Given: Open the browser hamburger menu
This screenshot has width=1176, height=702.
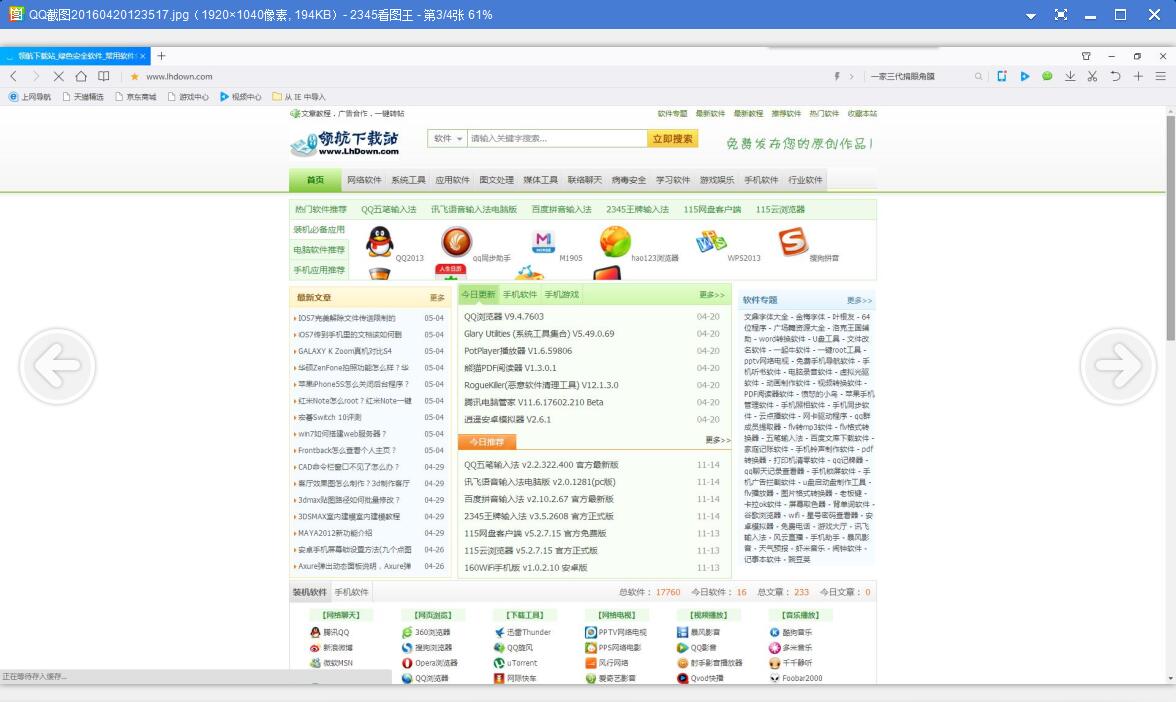Looking at the screenshot, I should 1160,76.
